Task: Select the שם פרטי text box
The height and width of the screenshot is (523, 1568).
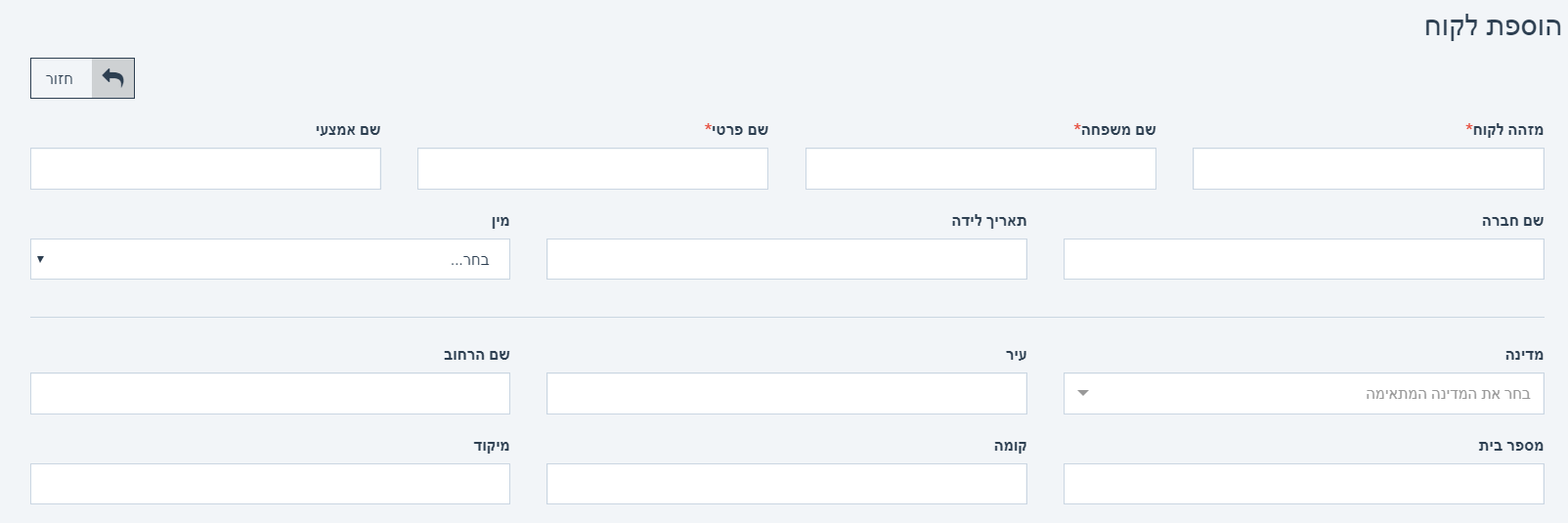Action: [592, 169]
